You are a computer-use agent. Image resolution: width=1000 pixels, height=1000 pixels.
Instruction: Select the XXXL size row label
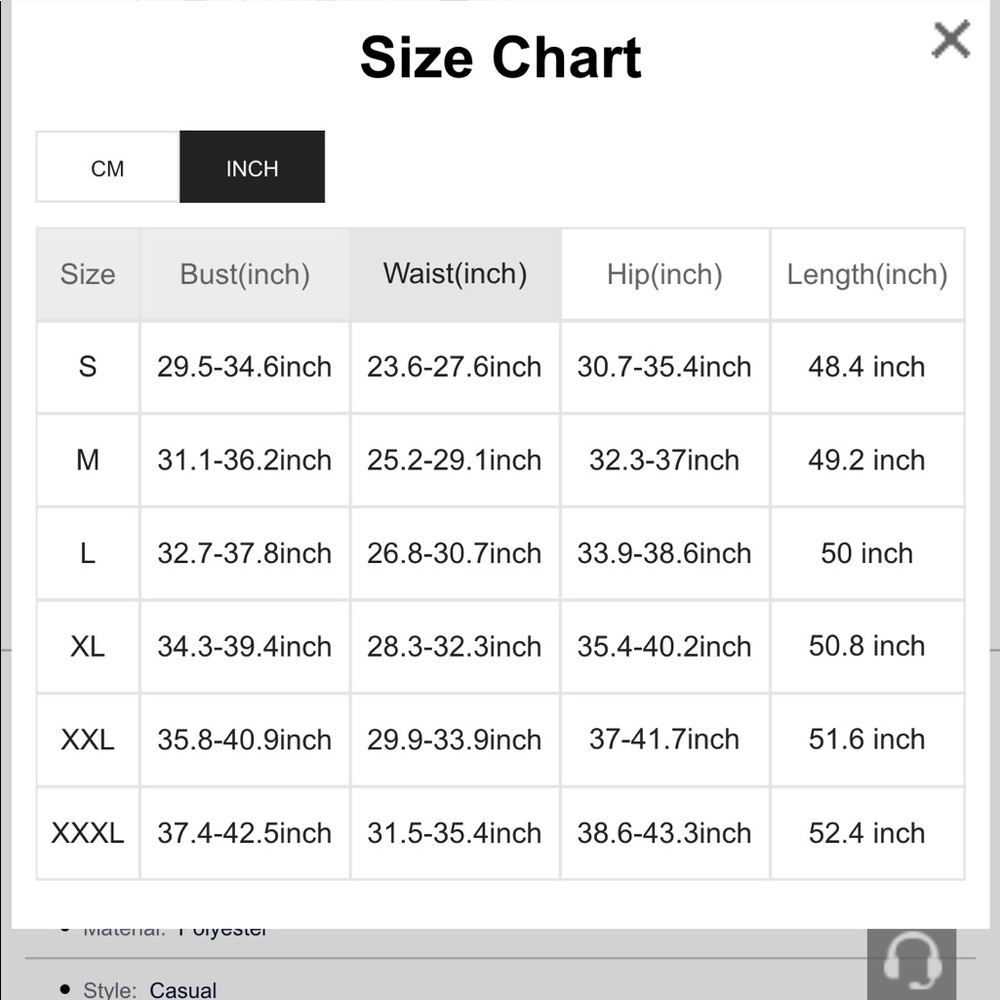(88, 833)
